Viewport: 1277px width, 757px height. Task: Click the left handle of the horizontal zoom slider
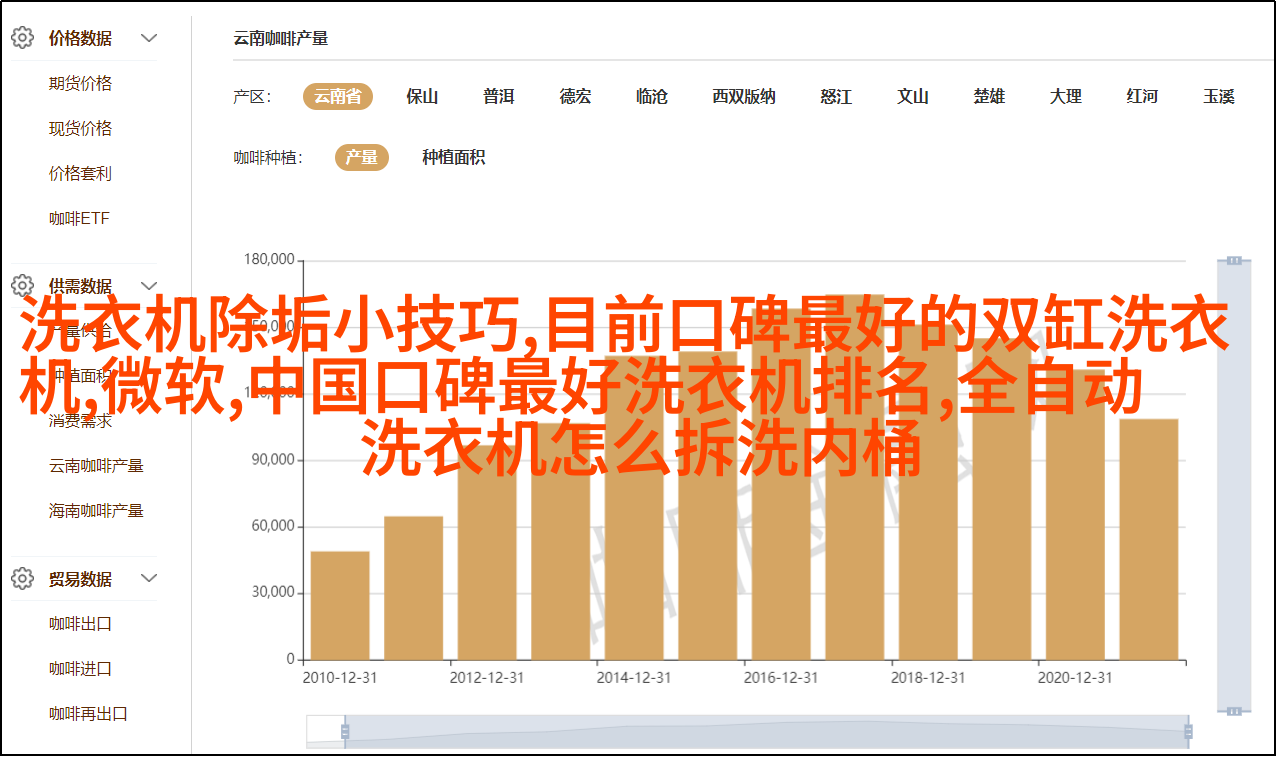click(x=345, y=731)
